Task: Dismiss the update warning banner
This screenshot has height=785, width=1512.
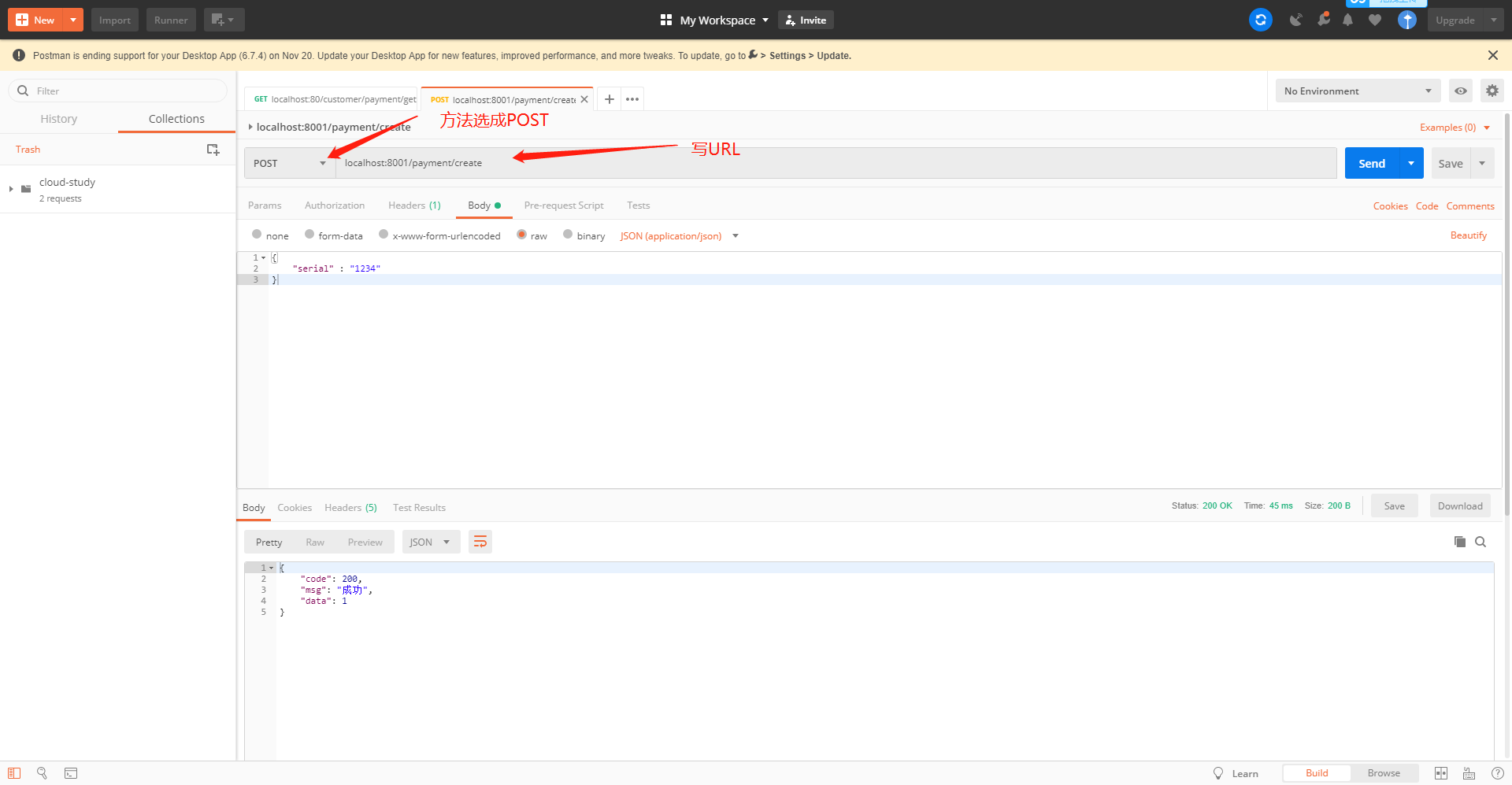Action: pyautogui.click(x=1493, y=55)
